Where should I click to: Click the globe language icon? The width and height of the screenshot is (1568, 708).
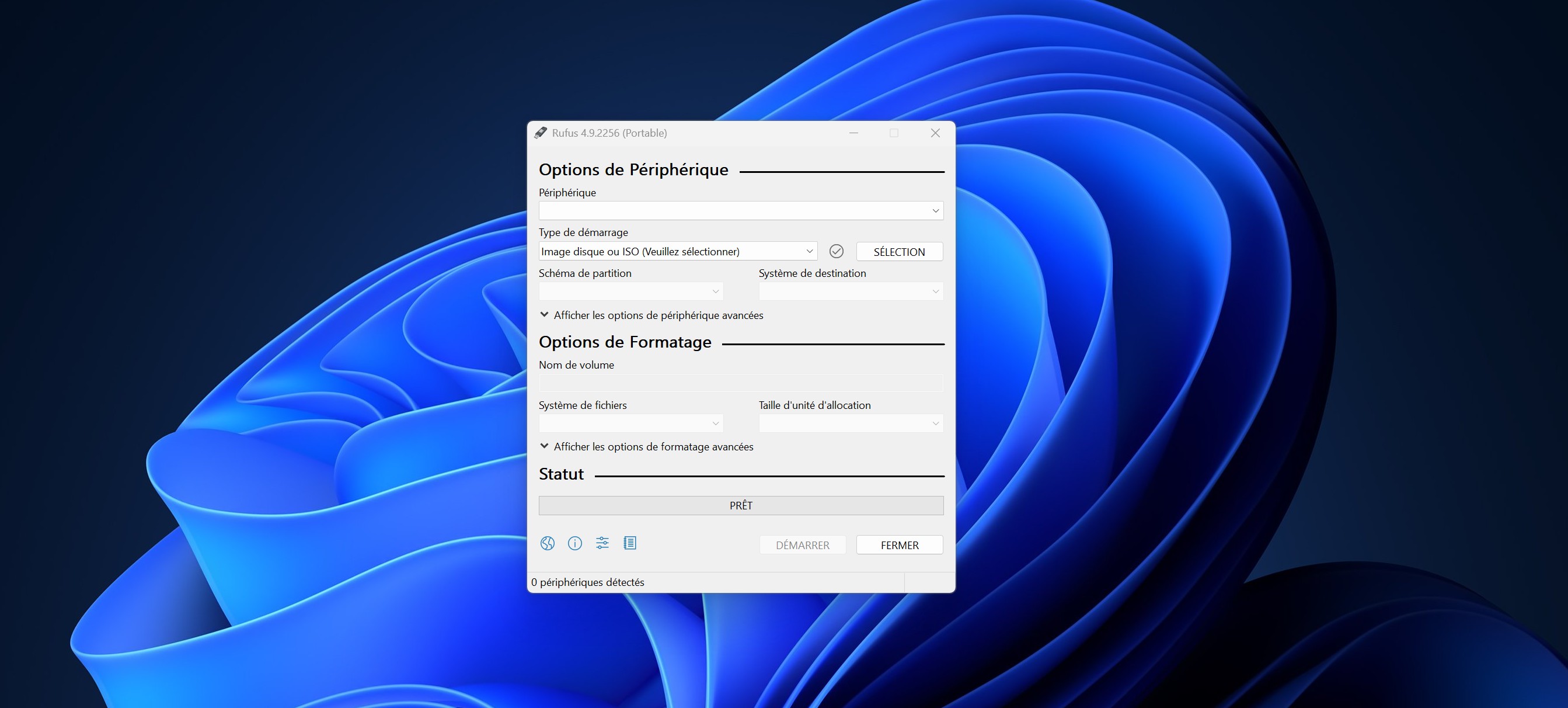tap(547, 543)
